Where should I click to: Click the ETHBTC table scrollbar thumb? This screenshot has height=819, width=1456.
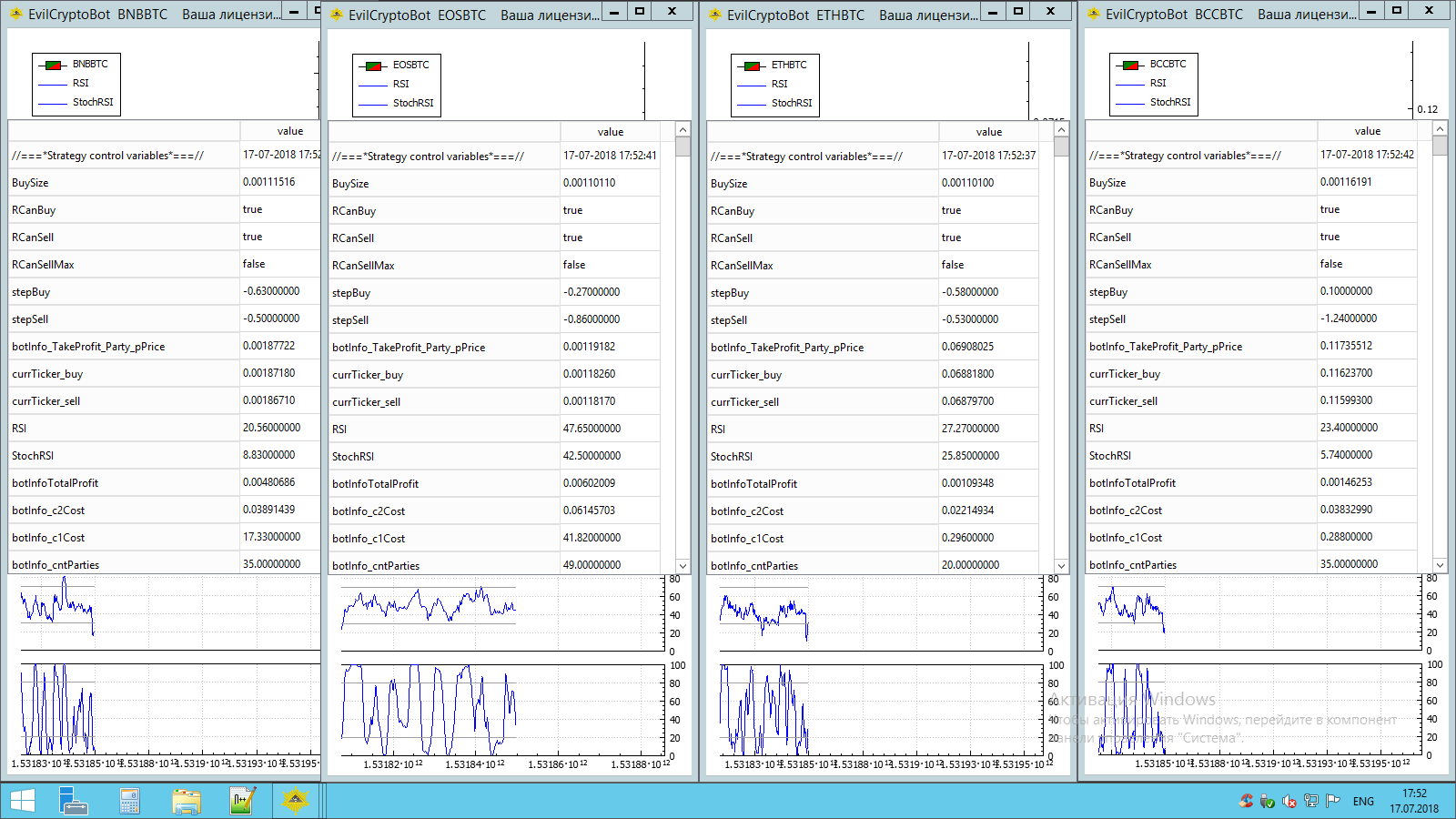tap(1061, 147)
